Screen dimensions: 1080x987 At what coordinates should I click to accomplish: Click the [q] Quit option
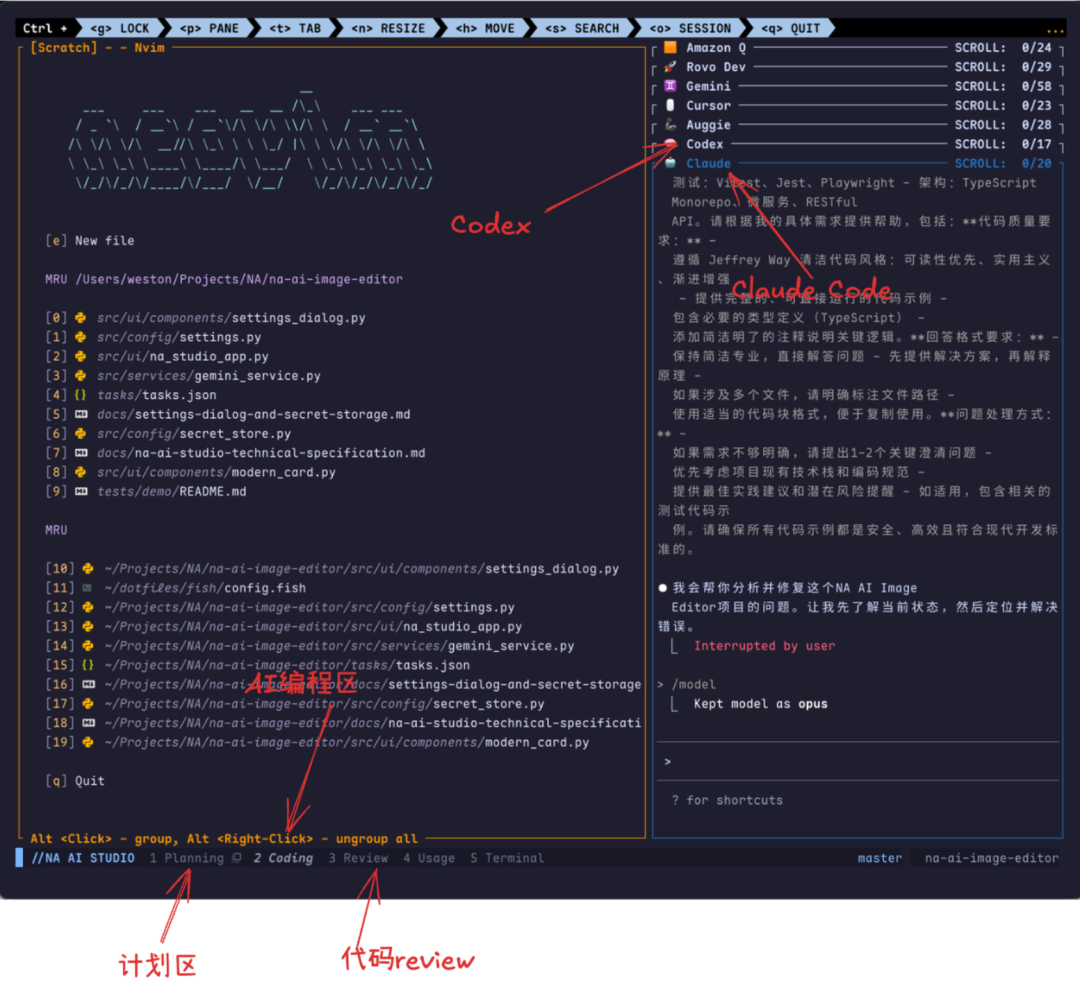point(75,780)
